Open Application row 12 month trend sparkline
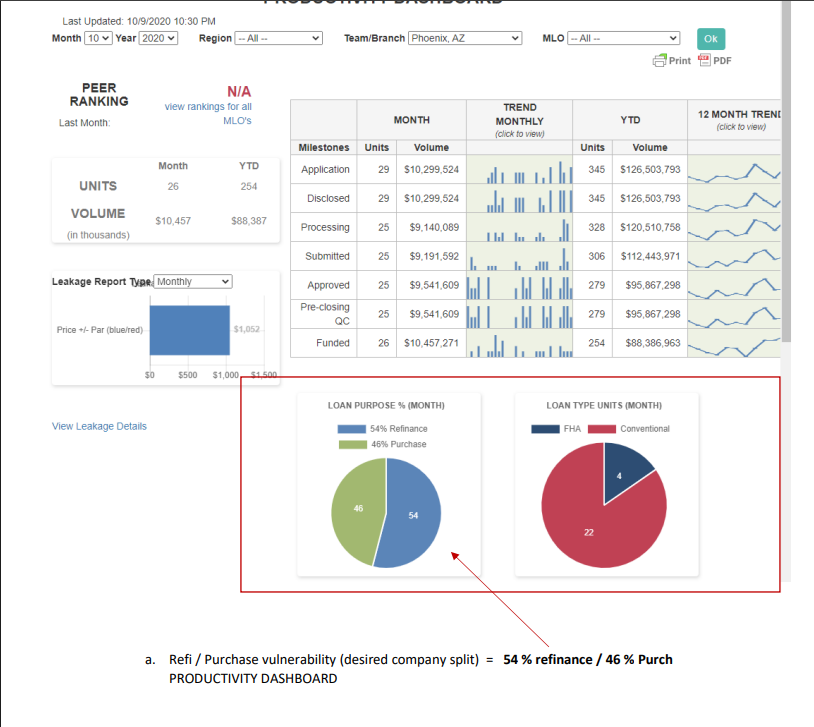The height and width of the screenshot is (727, 814). 734,169
